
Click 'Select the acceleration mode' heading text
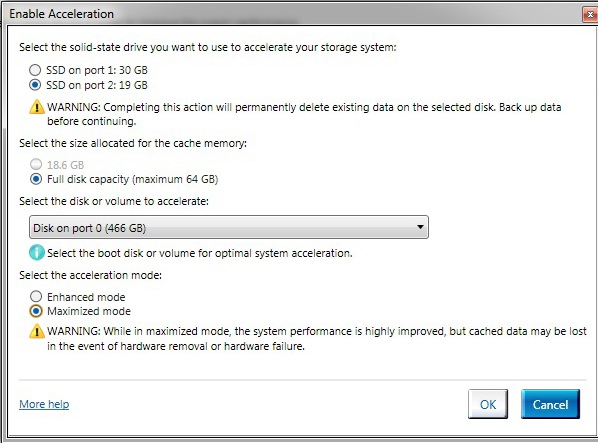point(90,275)
